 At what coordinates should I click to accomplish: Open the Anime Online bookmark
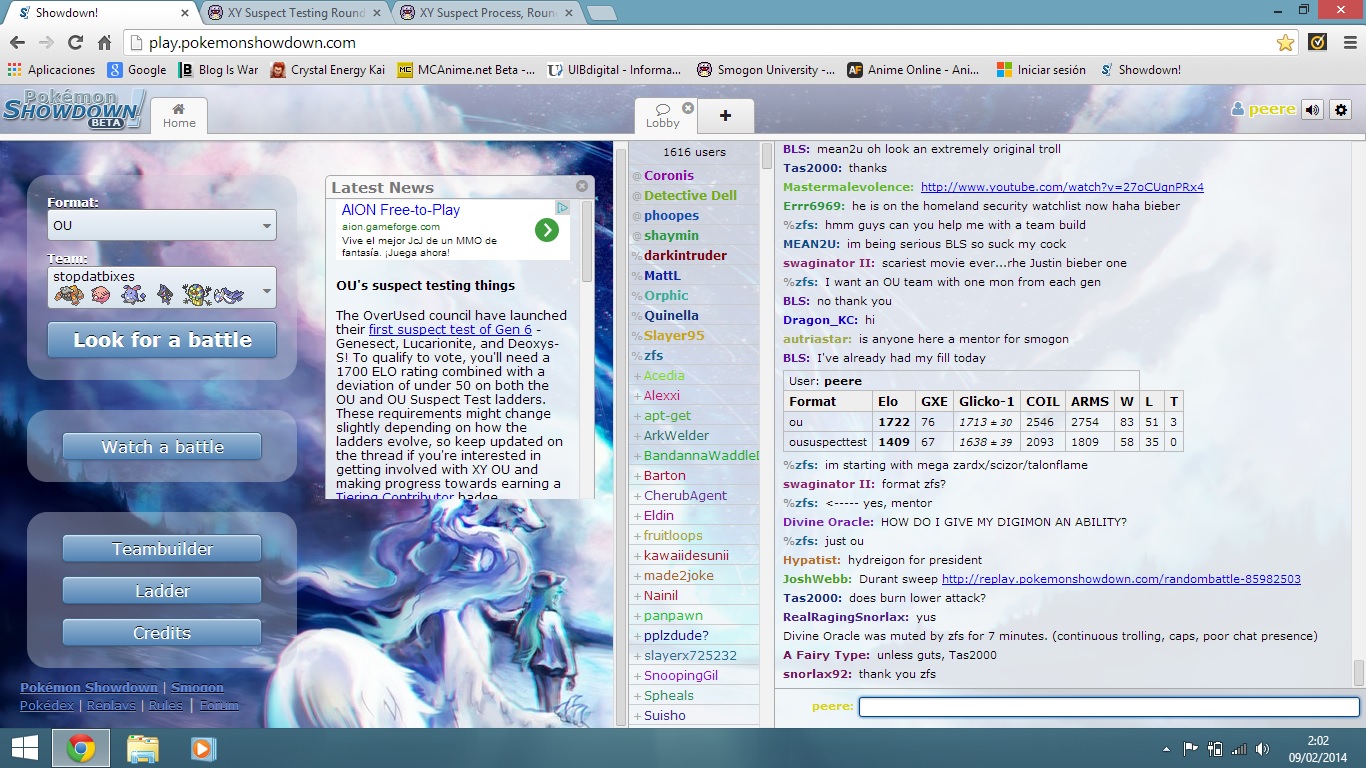[913, 70]
